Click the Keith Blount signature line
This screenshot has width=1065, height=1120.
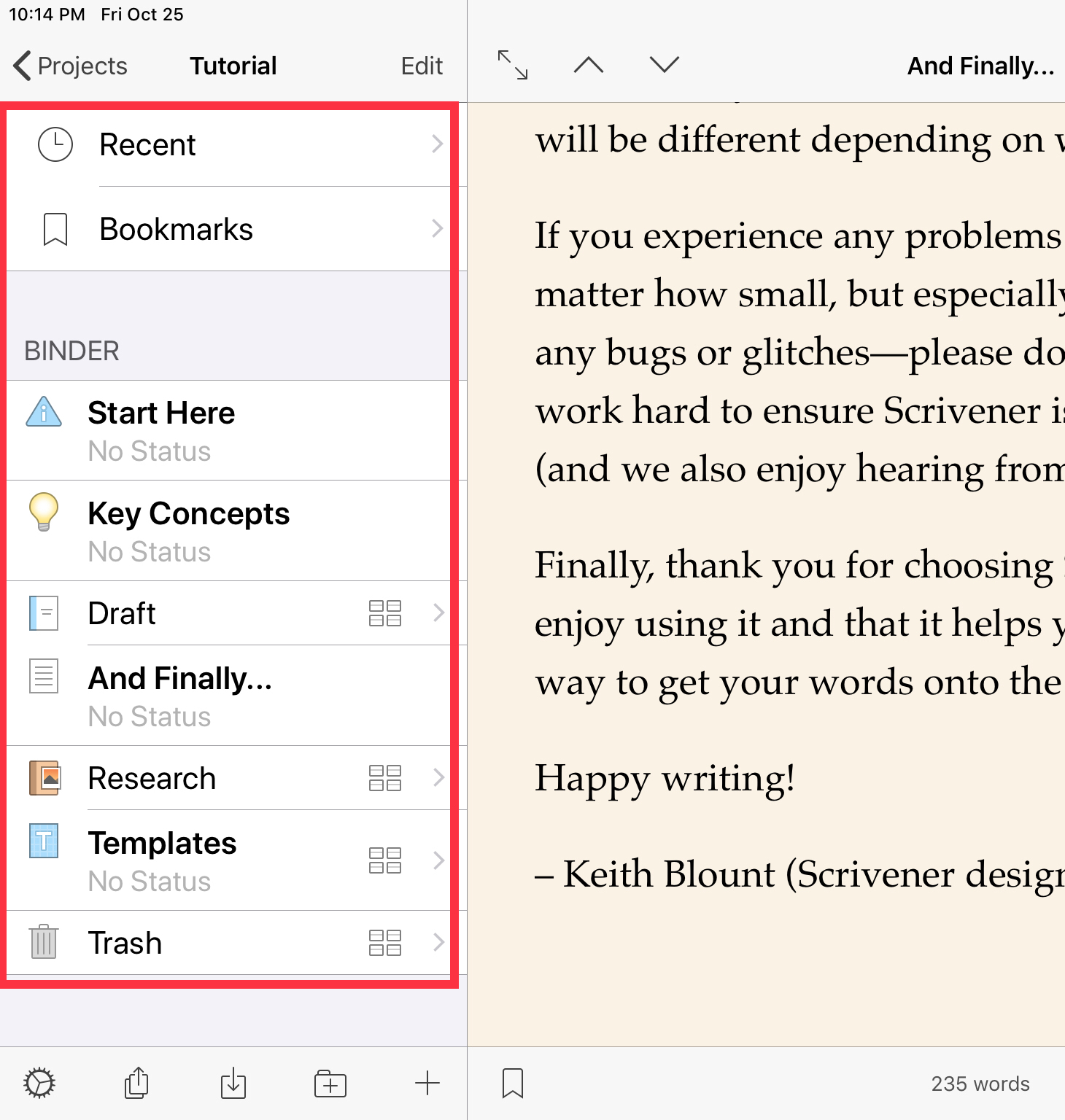(x=799, y=874)
